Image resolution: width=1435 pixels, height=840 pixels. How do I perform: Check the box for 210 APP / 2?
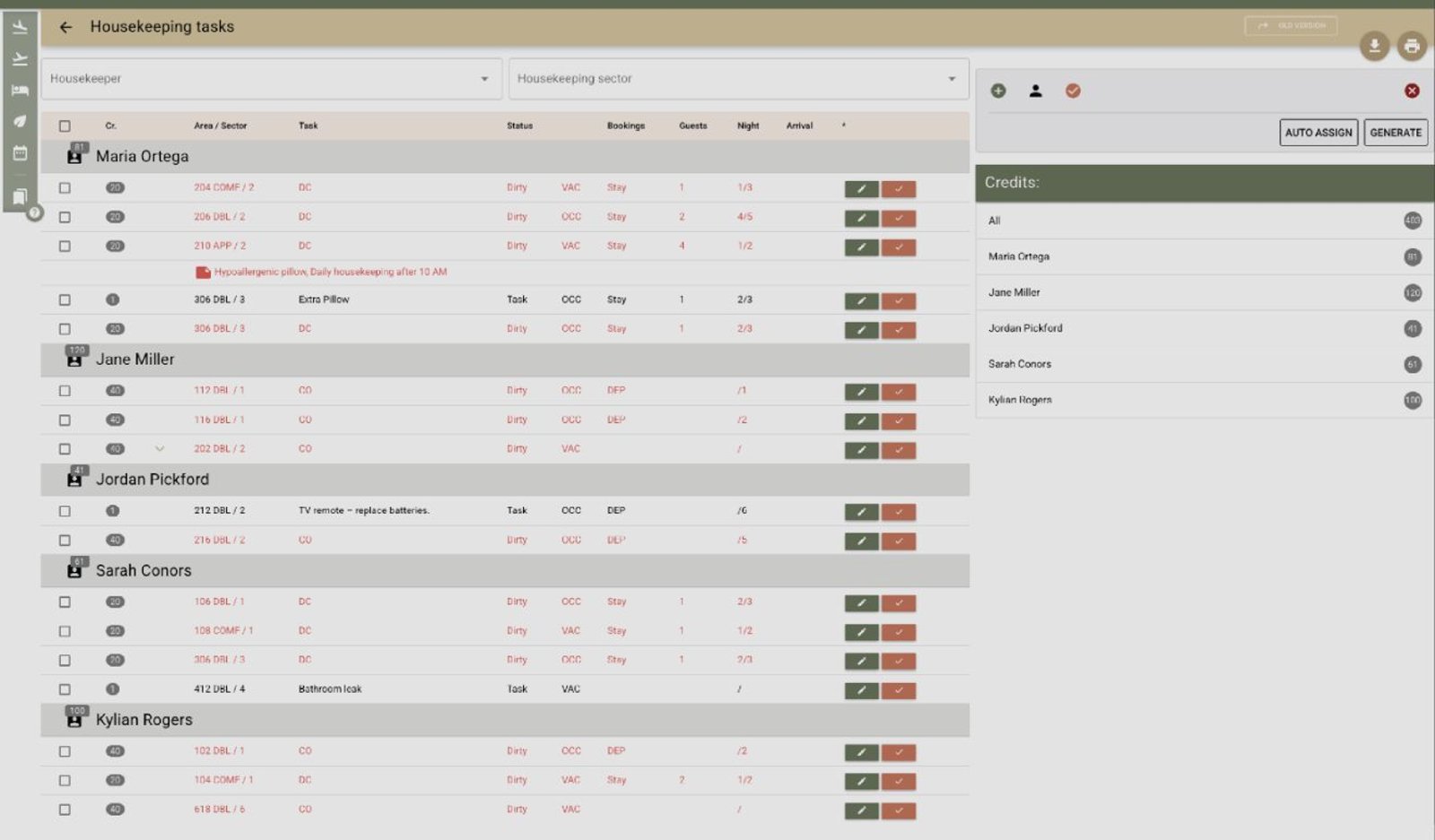[x=65, y=246]
